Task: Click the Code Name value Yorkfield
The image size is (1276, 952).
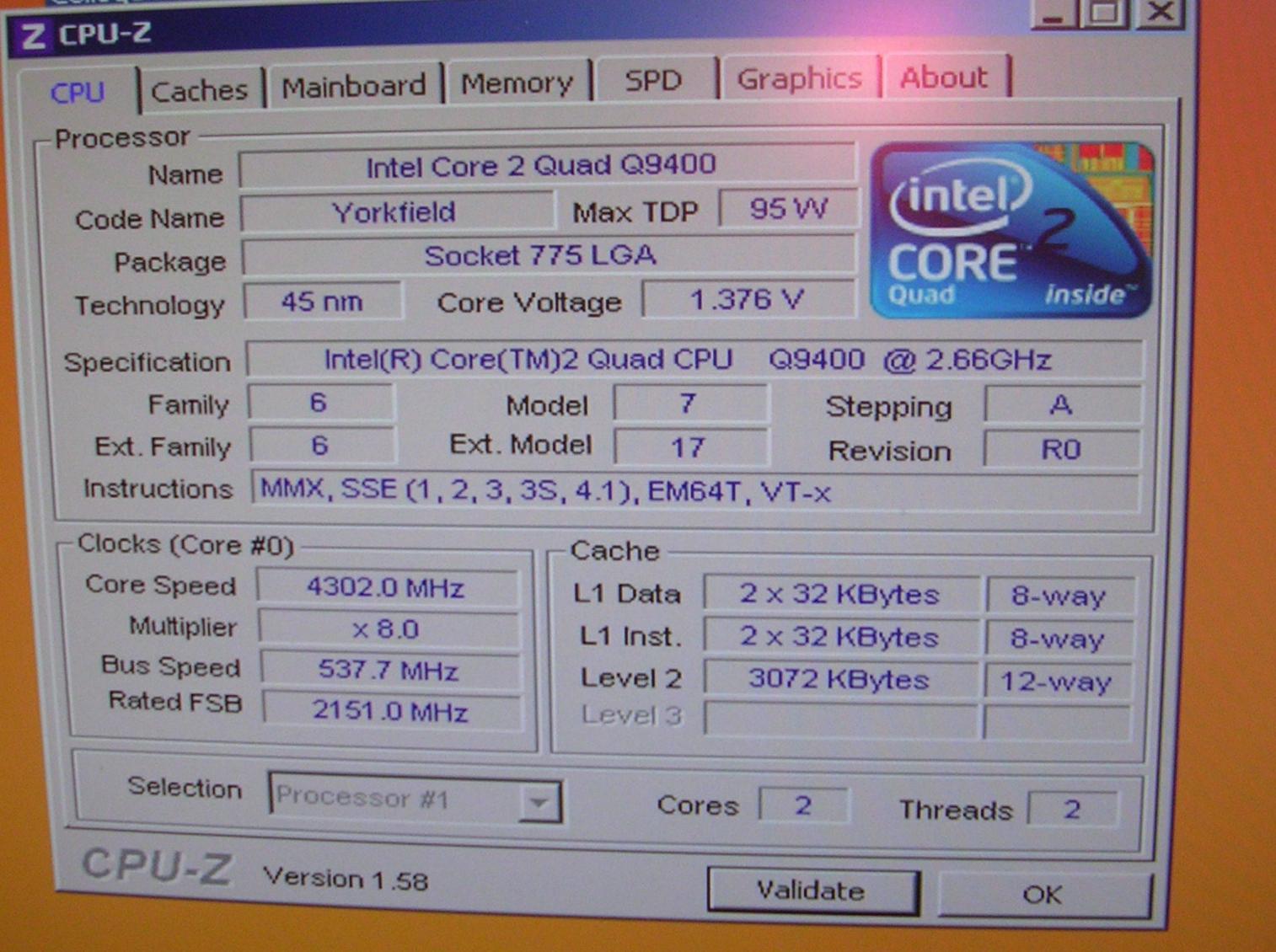Action: point(396,211)
